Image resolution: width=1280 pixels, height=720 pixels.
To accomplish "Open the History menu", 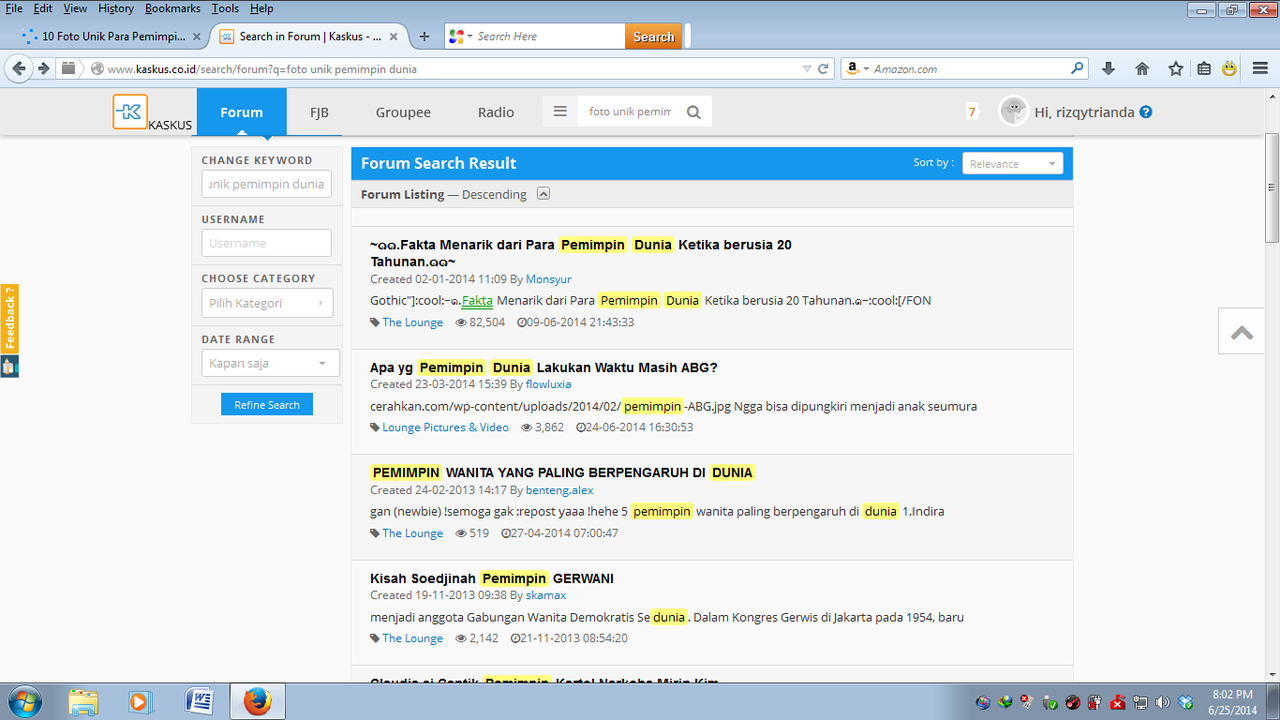I will click(x=115, y=8).
